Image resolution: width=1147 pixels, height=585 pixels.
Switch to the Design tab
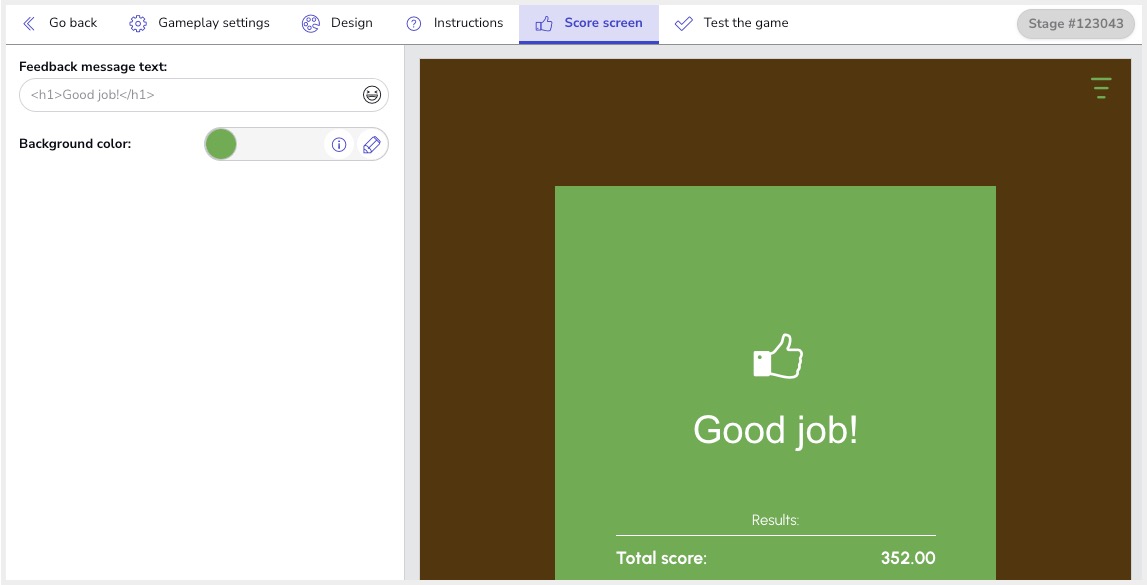[x=337, y=23]
